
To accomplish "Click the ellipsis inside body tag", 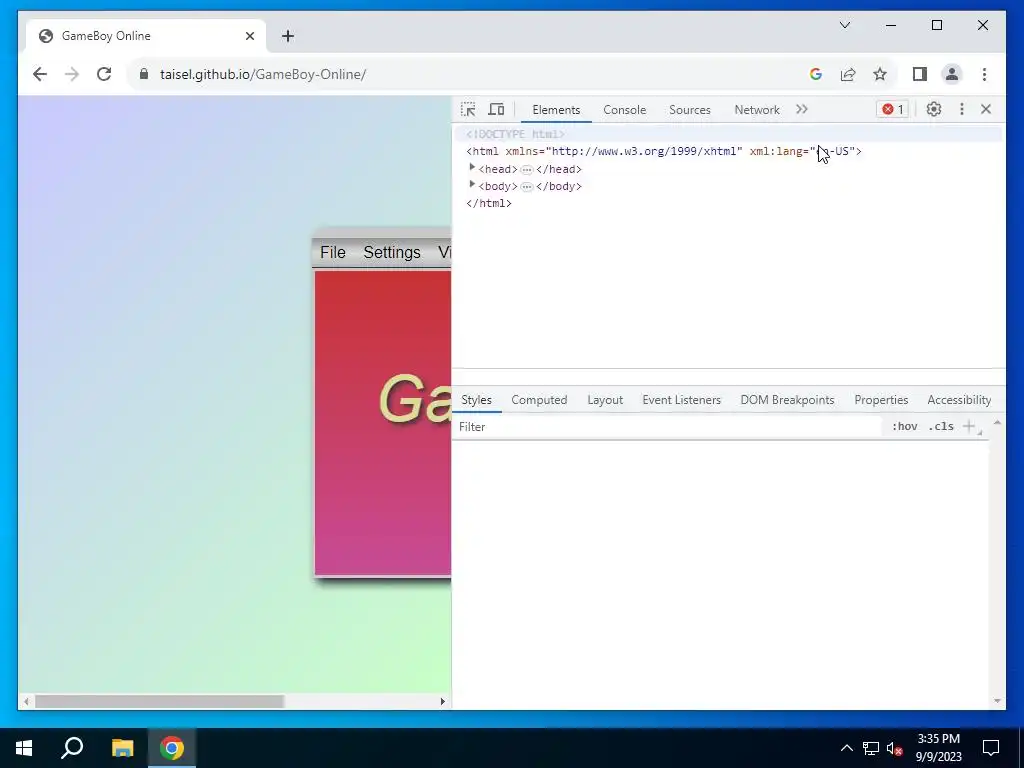I will 527,186.
